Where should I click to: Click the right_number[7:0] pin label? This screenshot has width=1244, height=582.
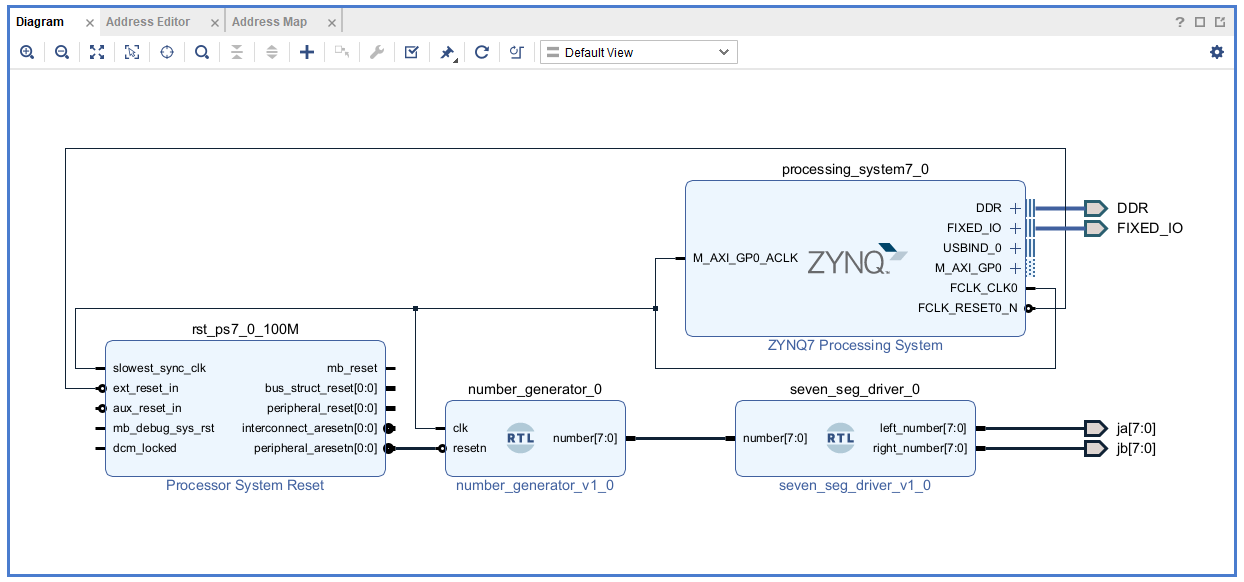[x=920, y=448]
